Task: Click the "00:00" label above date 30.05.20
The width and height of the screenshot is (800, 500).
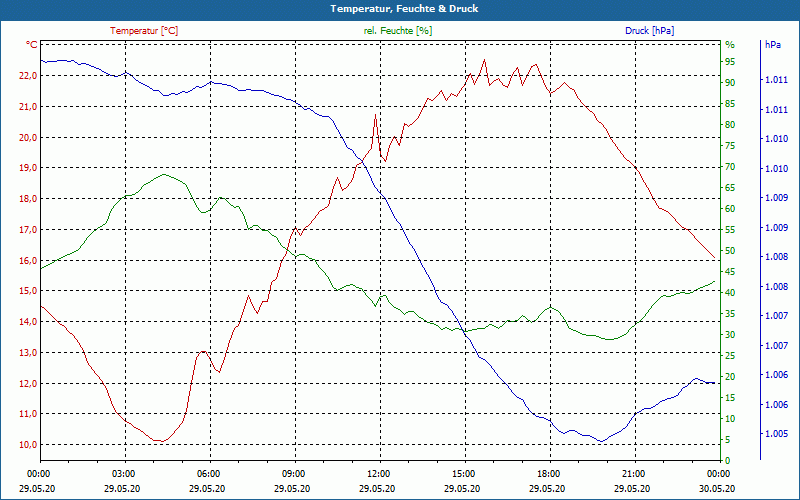Action: [718, 474]
